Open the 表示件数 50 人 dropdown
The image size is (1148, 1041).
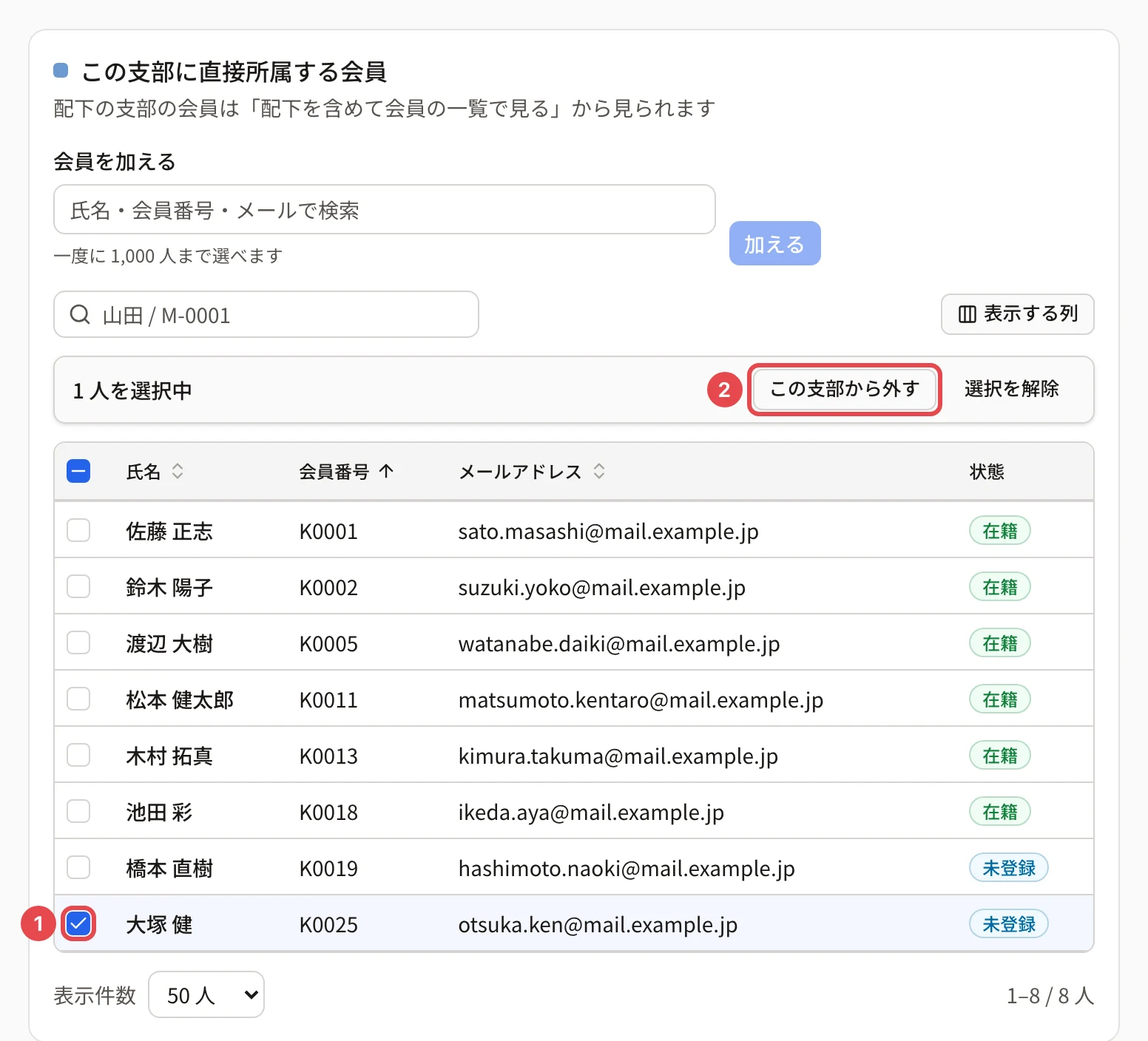(x=206, y=994)
